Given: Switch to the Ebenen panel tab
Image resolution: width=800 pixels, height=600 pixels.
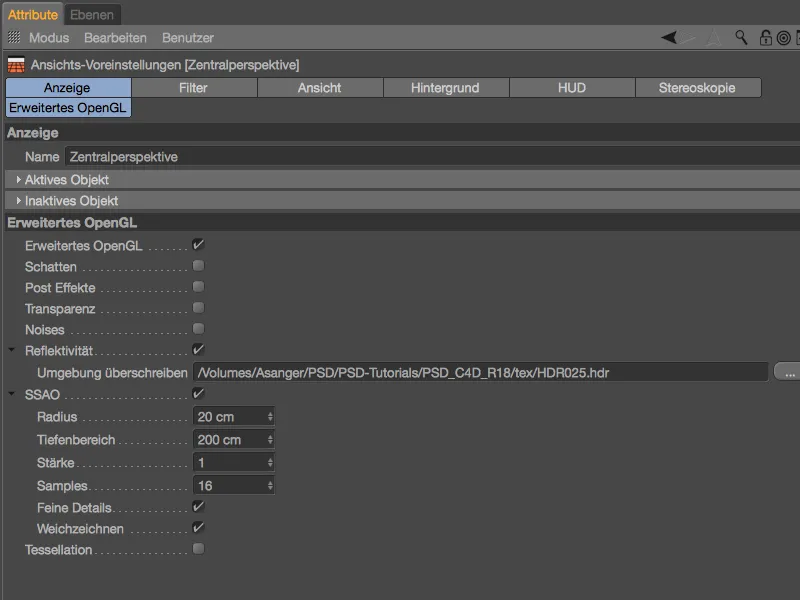Looking at the screenshot, I should coord(92,15).
